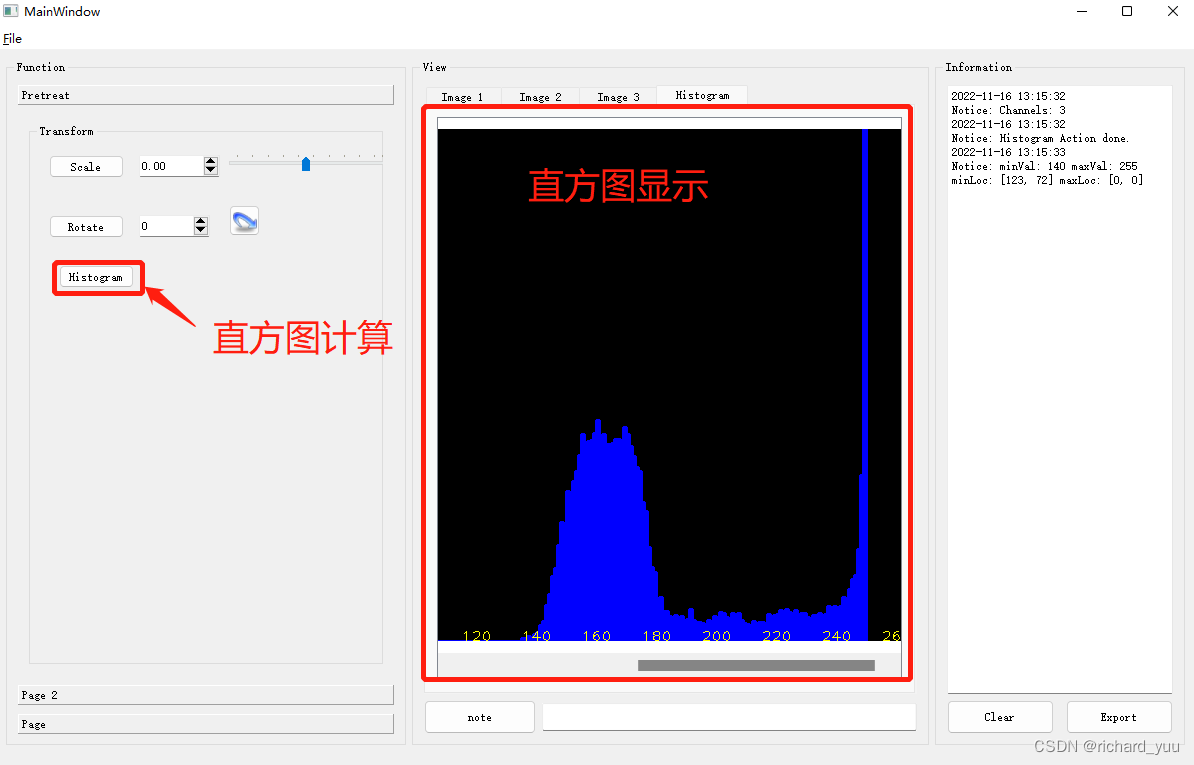
Task: Click the Histogram button to compute histogram
Action: 96,277
